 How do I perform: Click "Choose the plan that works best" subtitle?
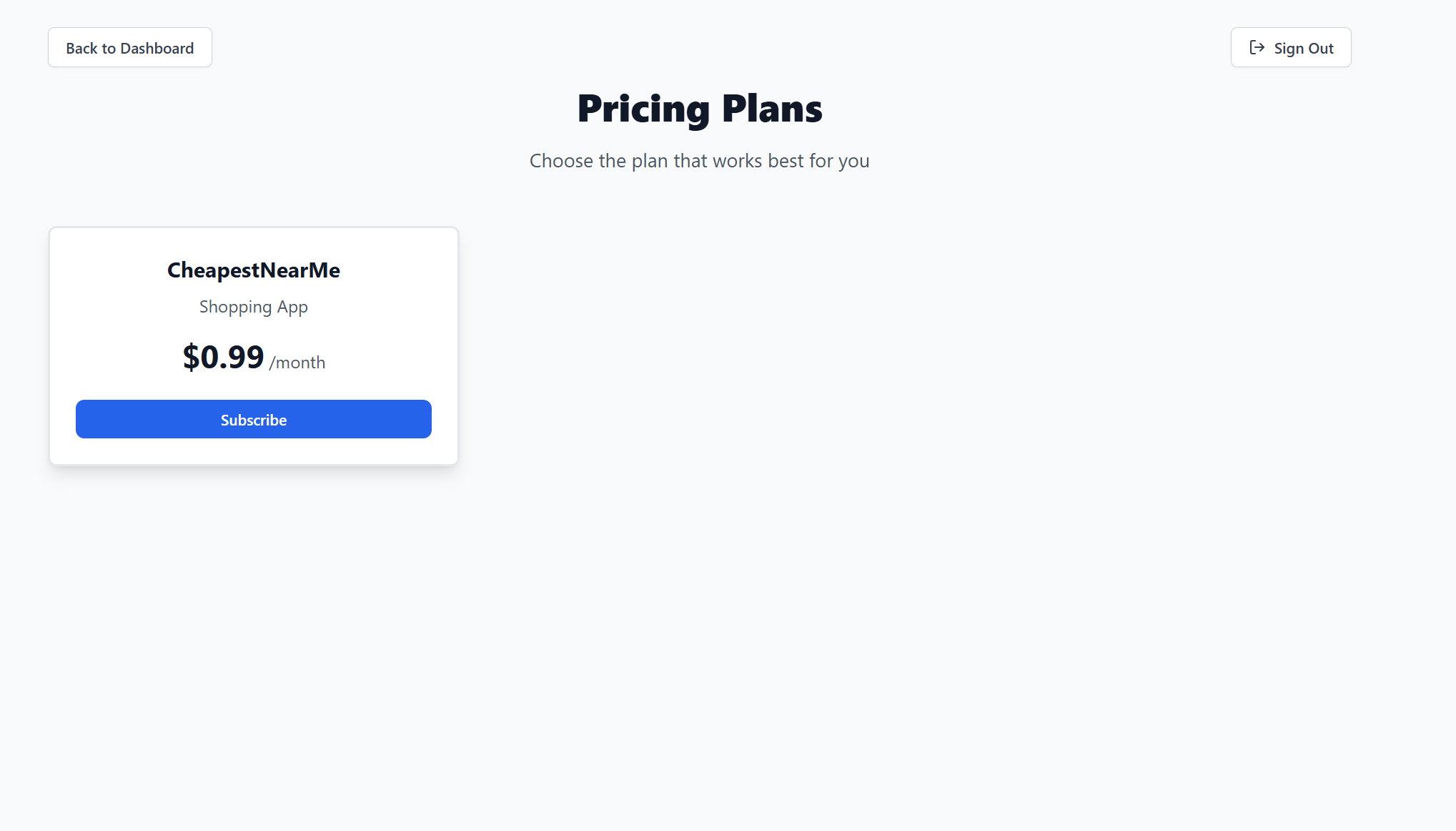point(698,161)
